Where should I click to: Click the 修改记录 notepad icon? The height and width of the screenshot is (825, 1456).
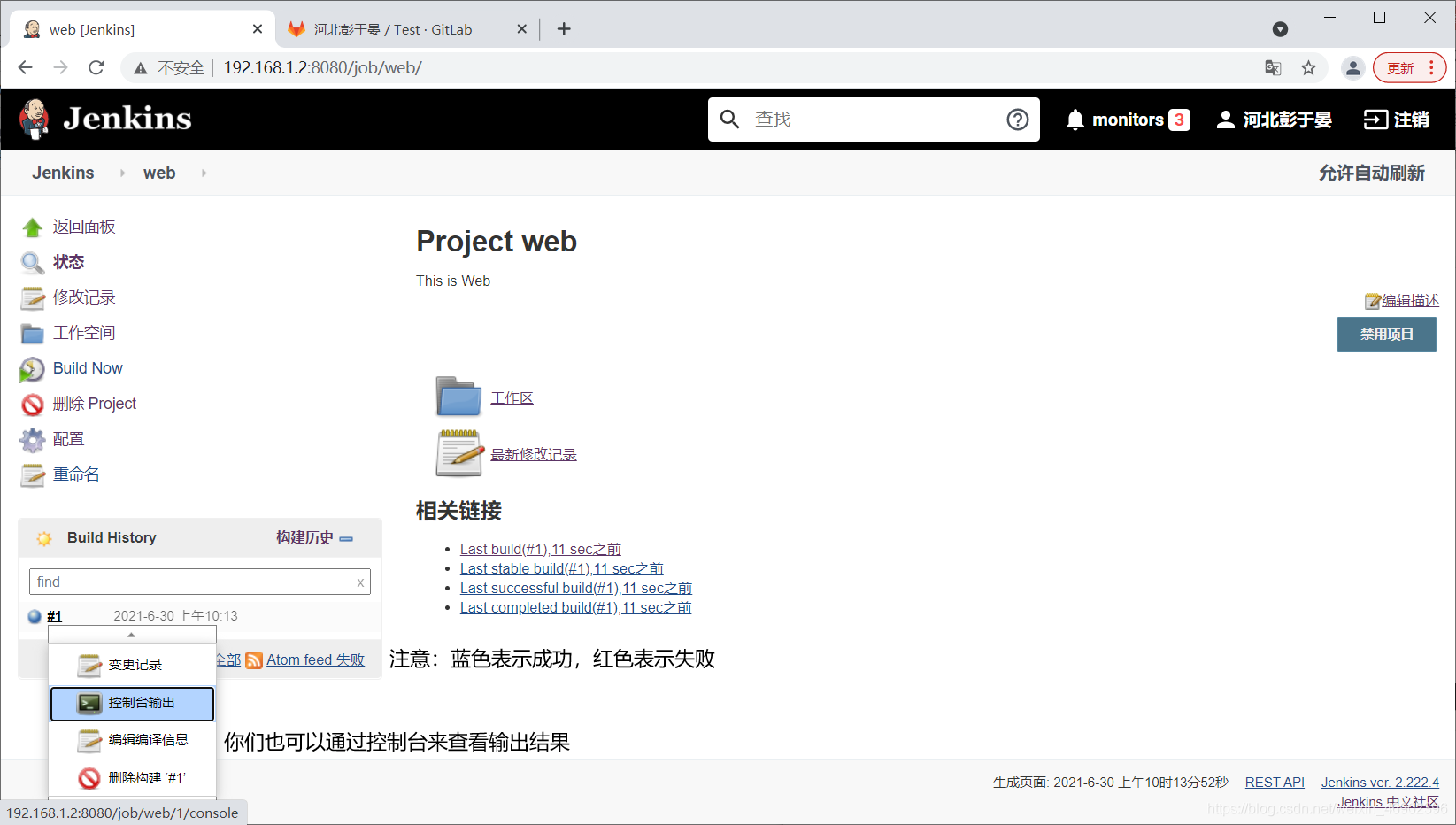pos(33,298)
